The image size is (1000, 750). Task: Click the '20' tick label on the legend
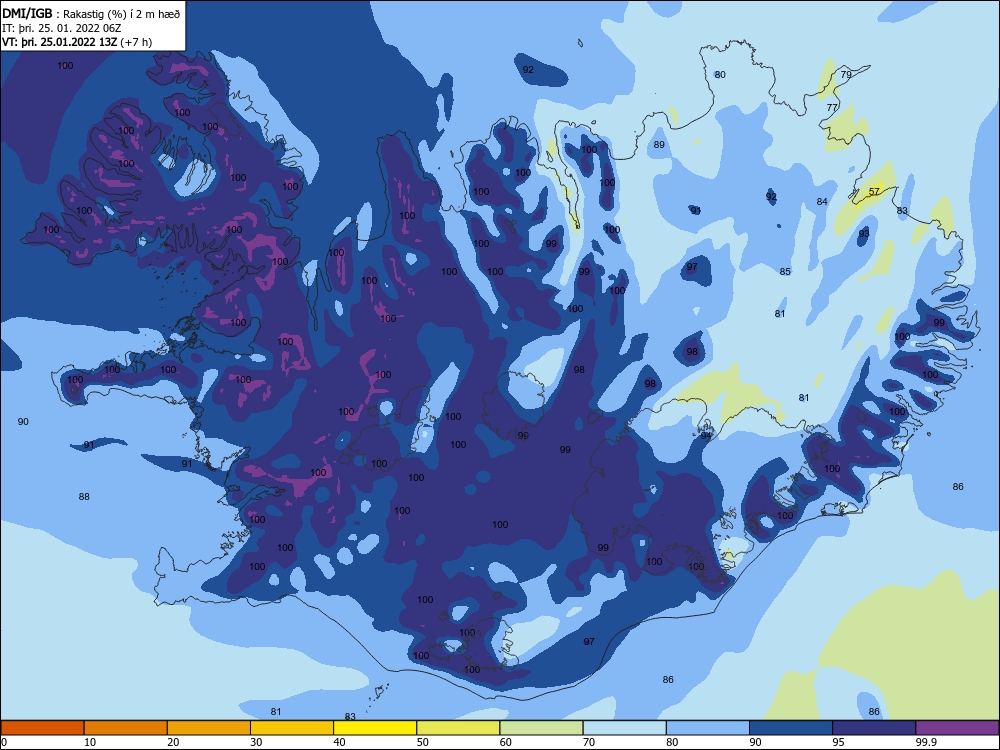pyautogui.click(x=173, y=742)
